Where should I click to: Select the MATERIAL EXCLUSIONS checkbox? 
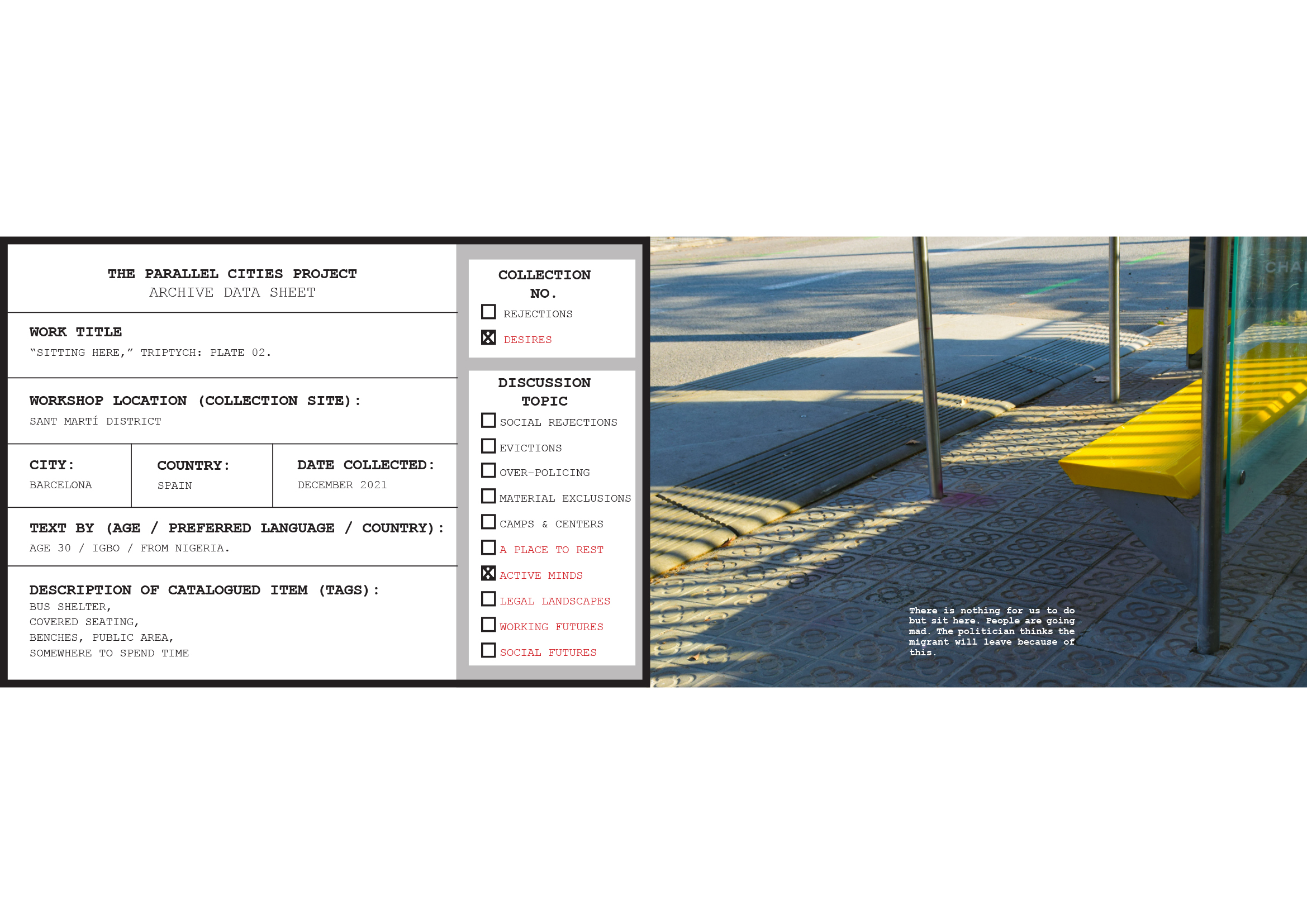tap(488, 496)
